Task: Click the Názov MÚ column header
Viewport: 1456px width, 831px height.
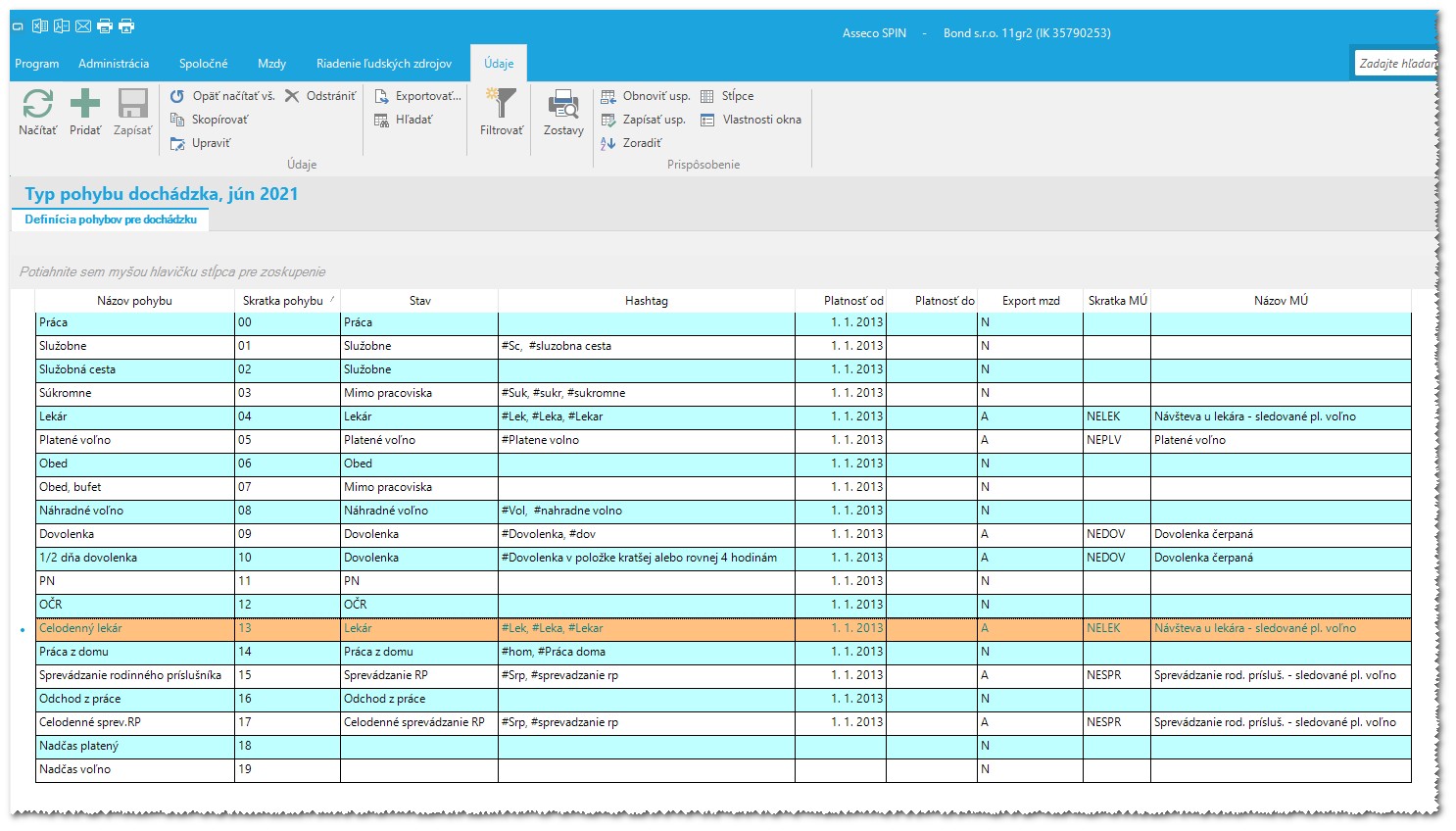Action: [x=1281, y=301]
